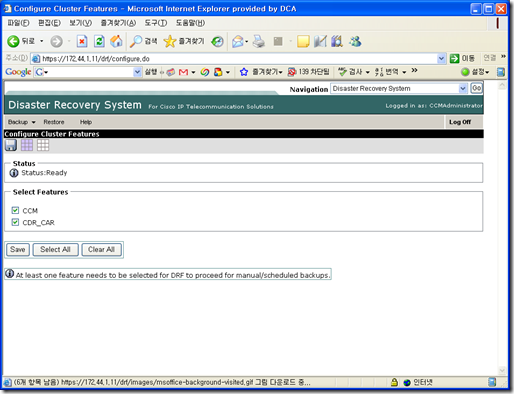Screen dimensions: 514x394
Task: Click the page scrollbar up arrow
Action: tap(502, 86)
